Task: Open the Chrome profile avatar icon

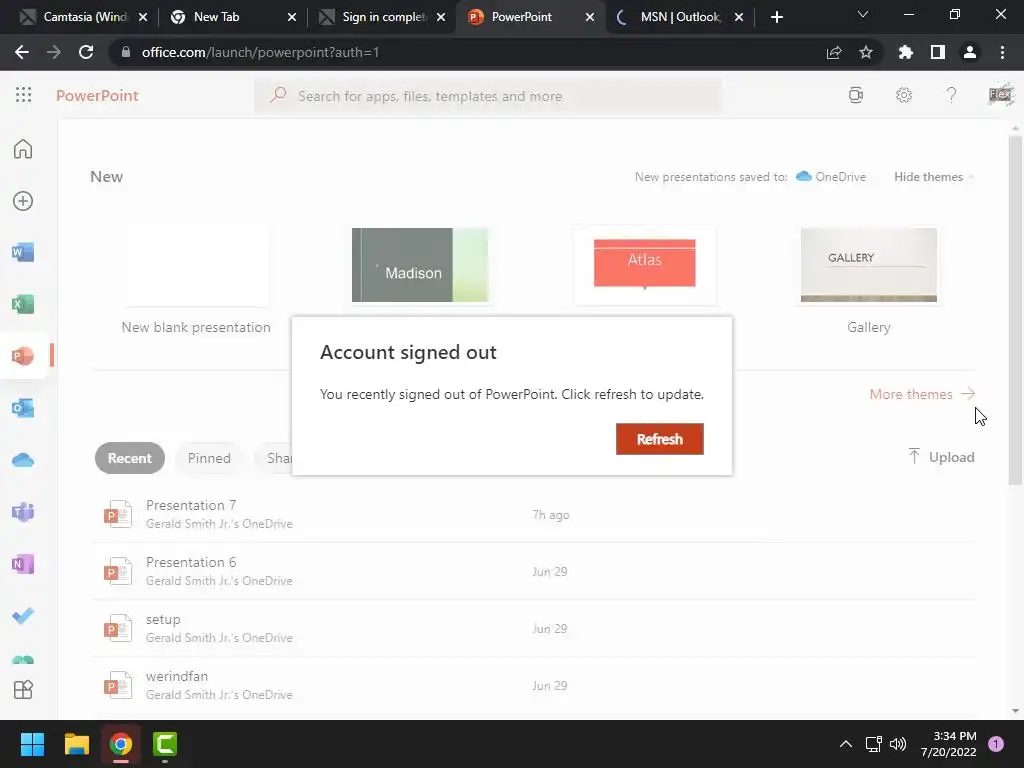Action: click(x=970, y=52)
